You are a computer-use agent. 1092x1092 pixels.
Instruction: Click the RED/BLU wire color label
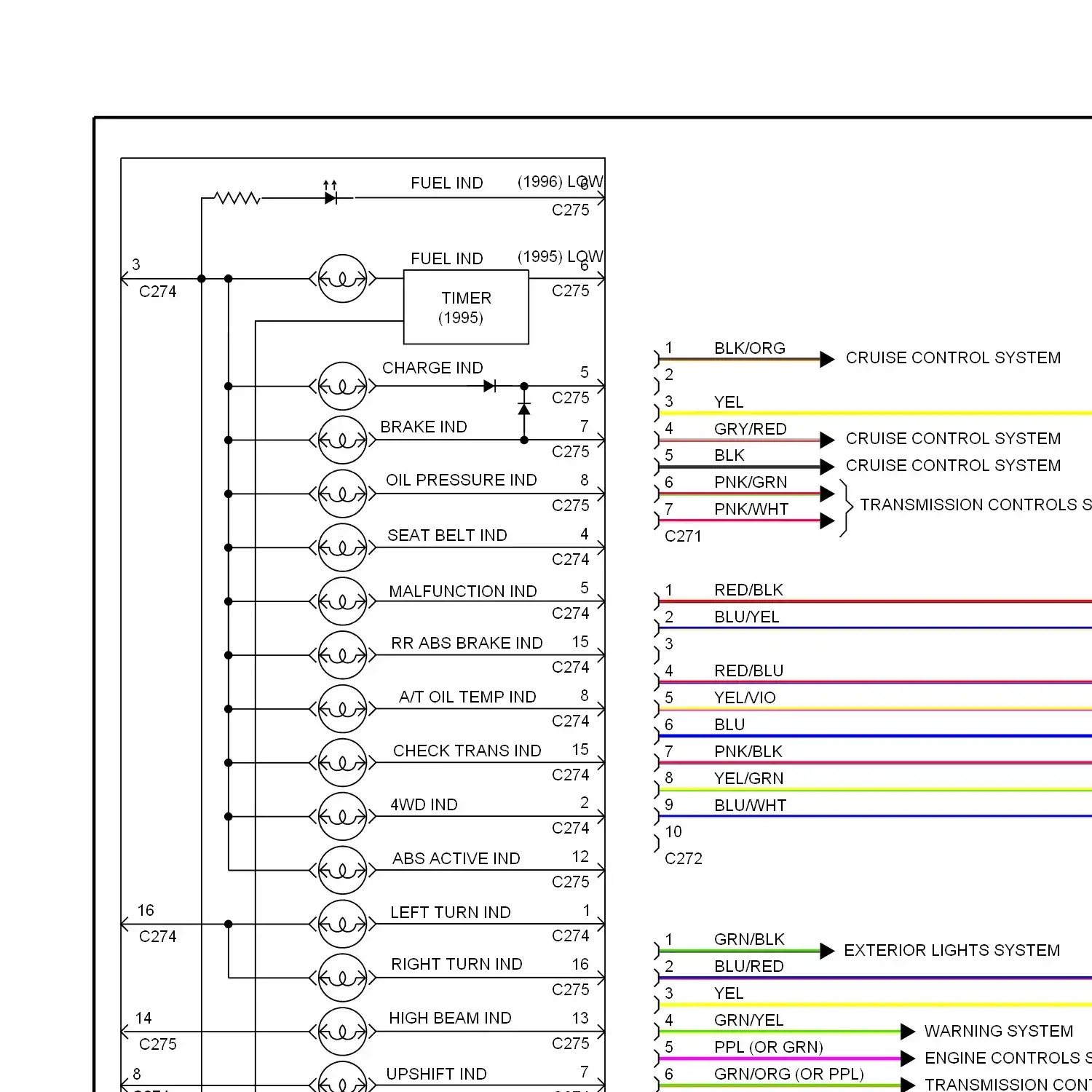[x=748, y=670]
